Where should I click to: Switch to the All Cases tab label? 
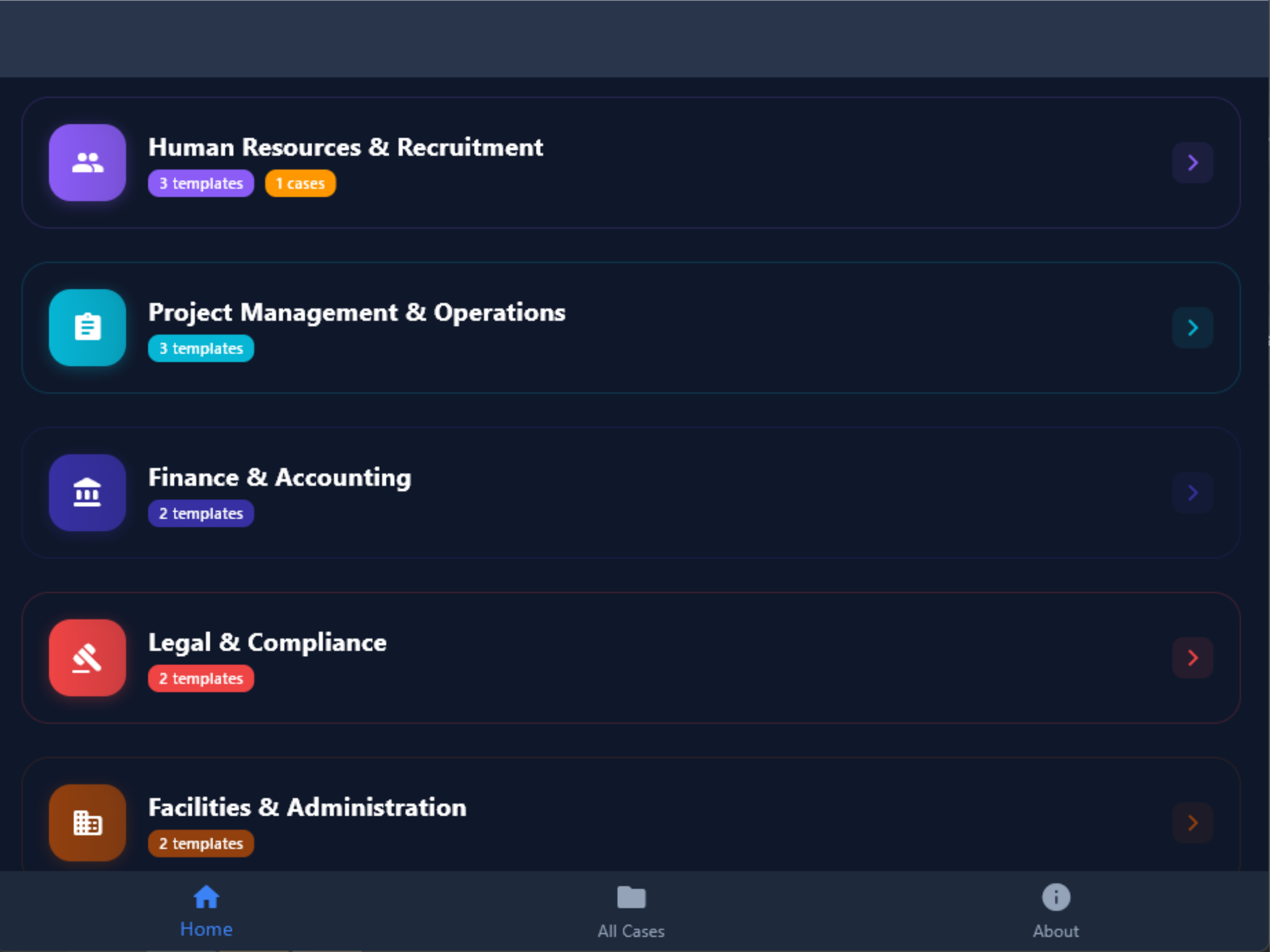[x=631, y=931]
